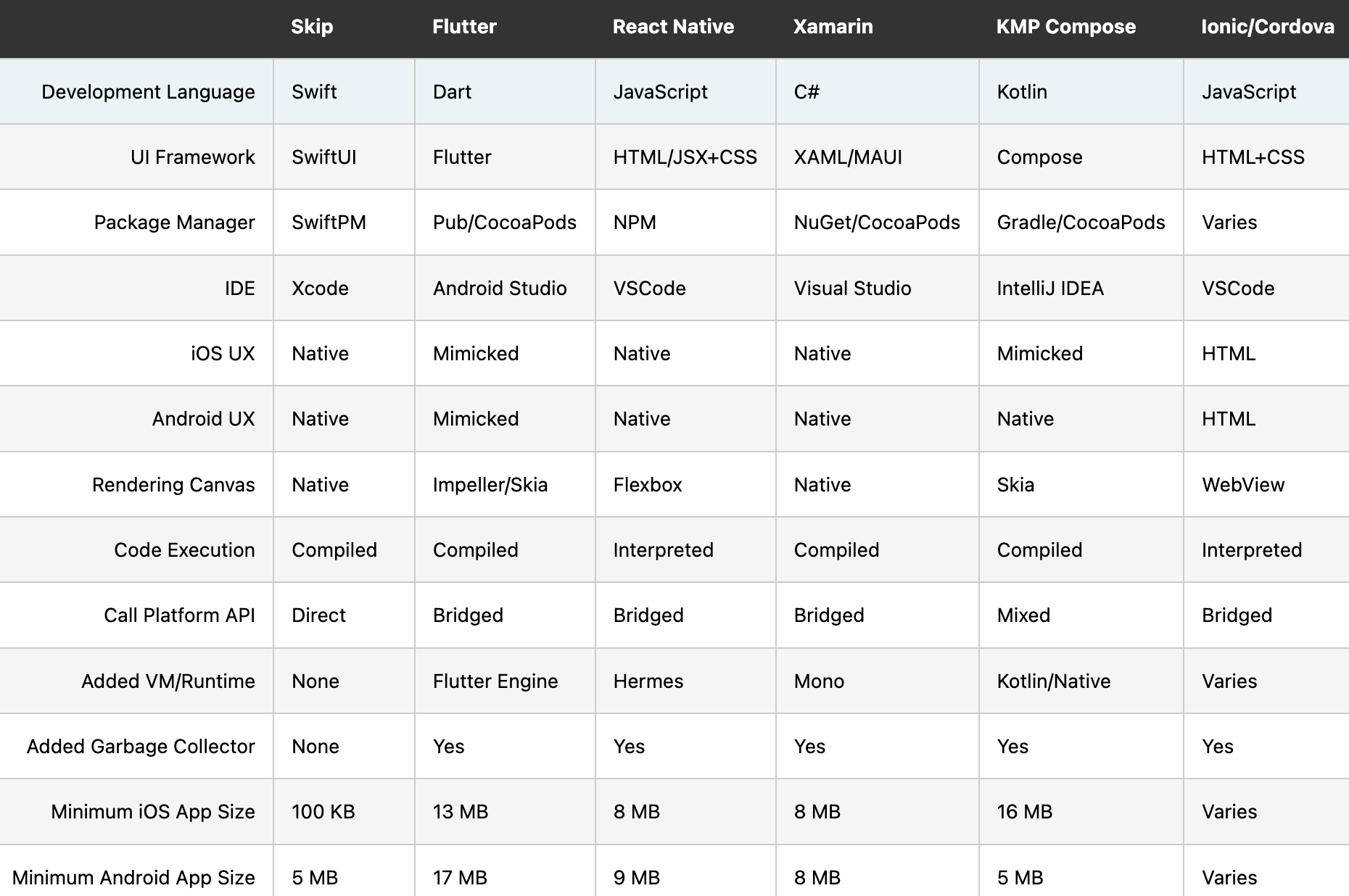1349x896 pixels.
Task: Select the SwiftUI cell
Action: (x=324, y=157)
